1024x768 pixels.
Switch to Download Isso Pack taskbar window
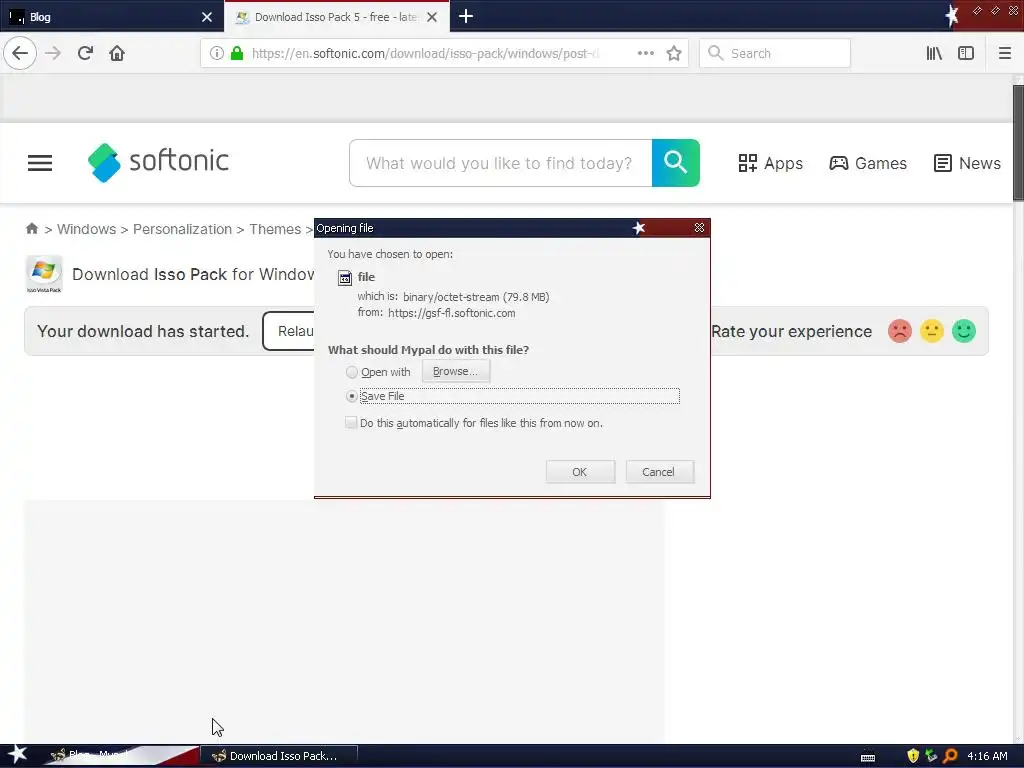(279, 756)
